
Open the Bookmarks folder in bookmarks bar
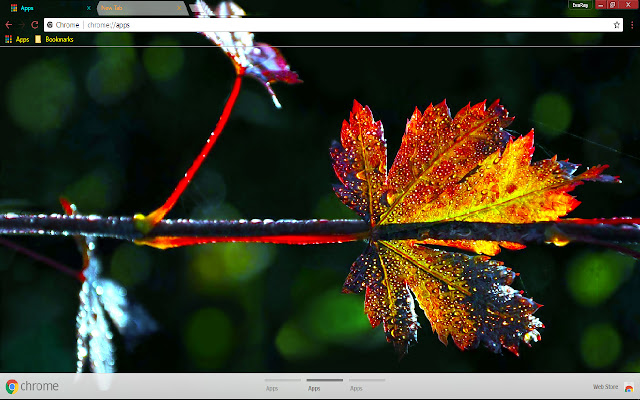[54, 39]
